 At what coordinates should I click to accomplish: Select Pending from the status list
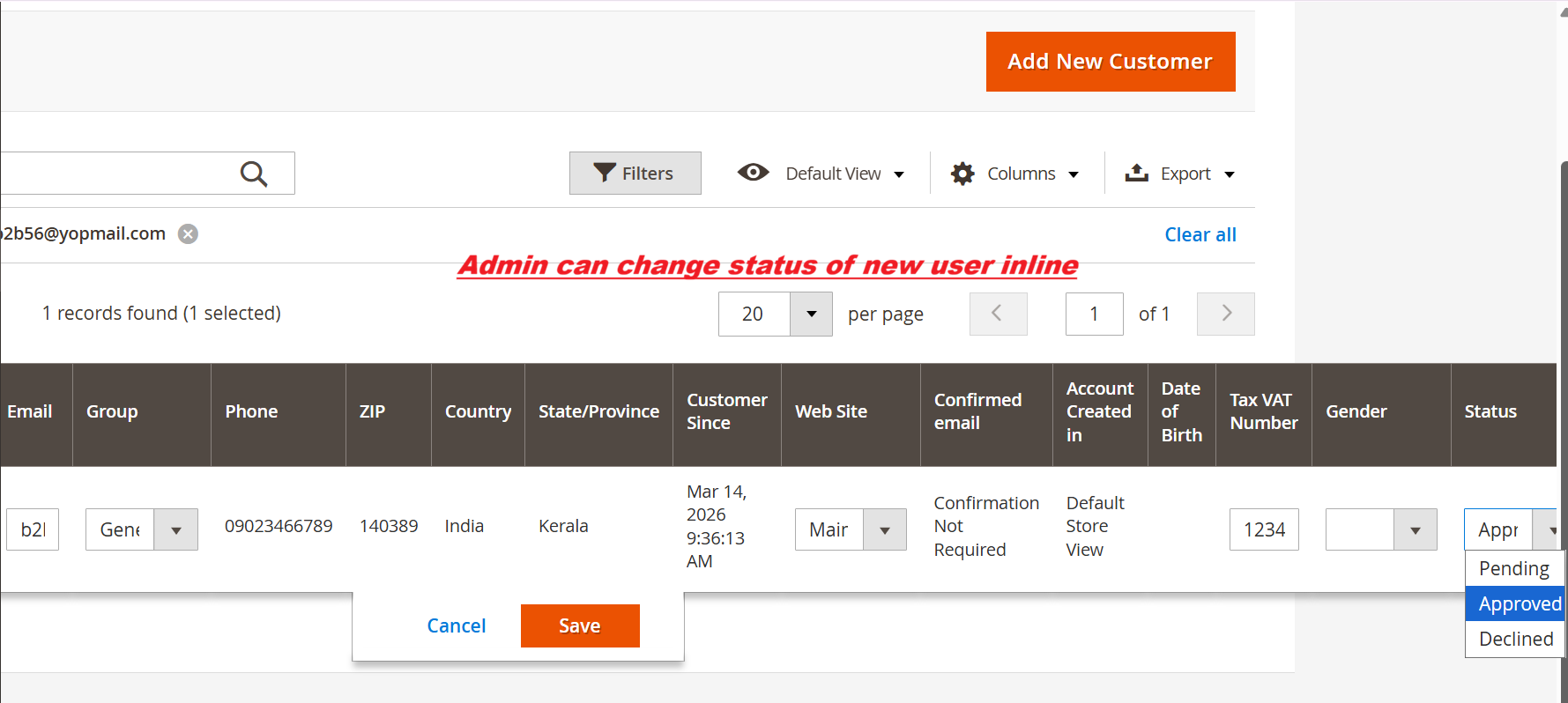click(1513, 568)
